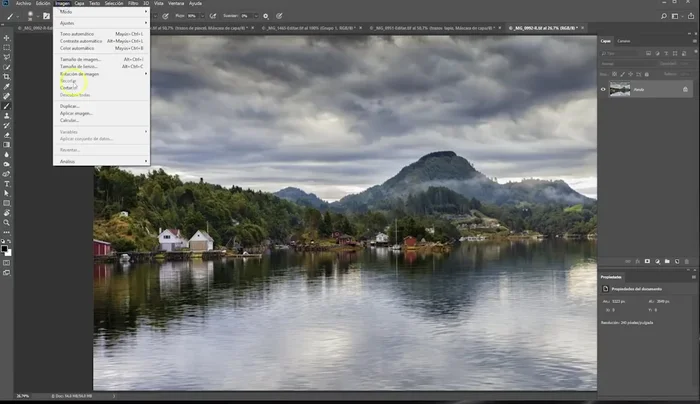
Task: Open the Filtro menu
Action: pyautogui.click(x=132, y=3)
